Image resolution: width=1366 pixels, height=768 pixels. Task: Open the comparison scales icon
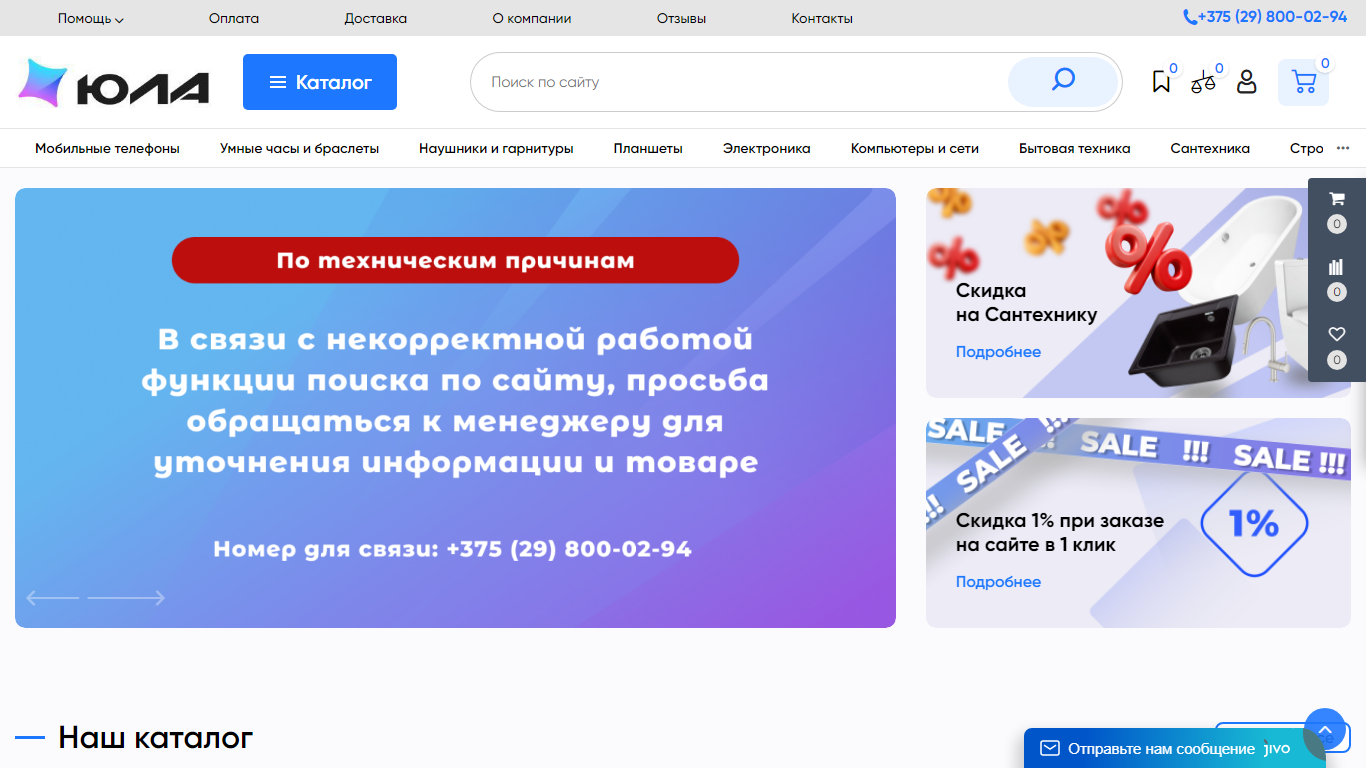(x=1204, y=82)
